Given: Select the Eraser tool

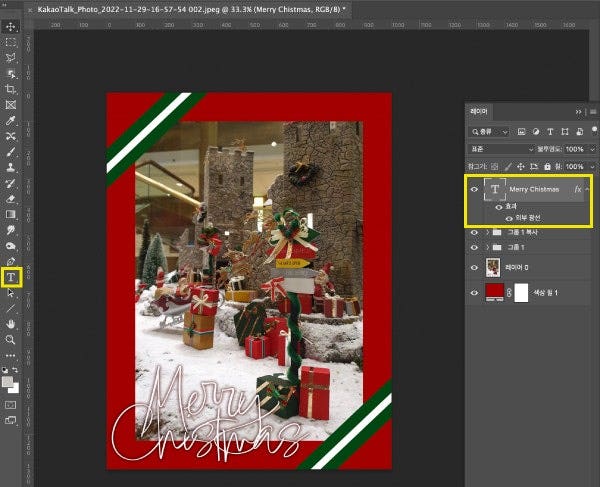Looking at the screenshot, I should click(11, 199).
